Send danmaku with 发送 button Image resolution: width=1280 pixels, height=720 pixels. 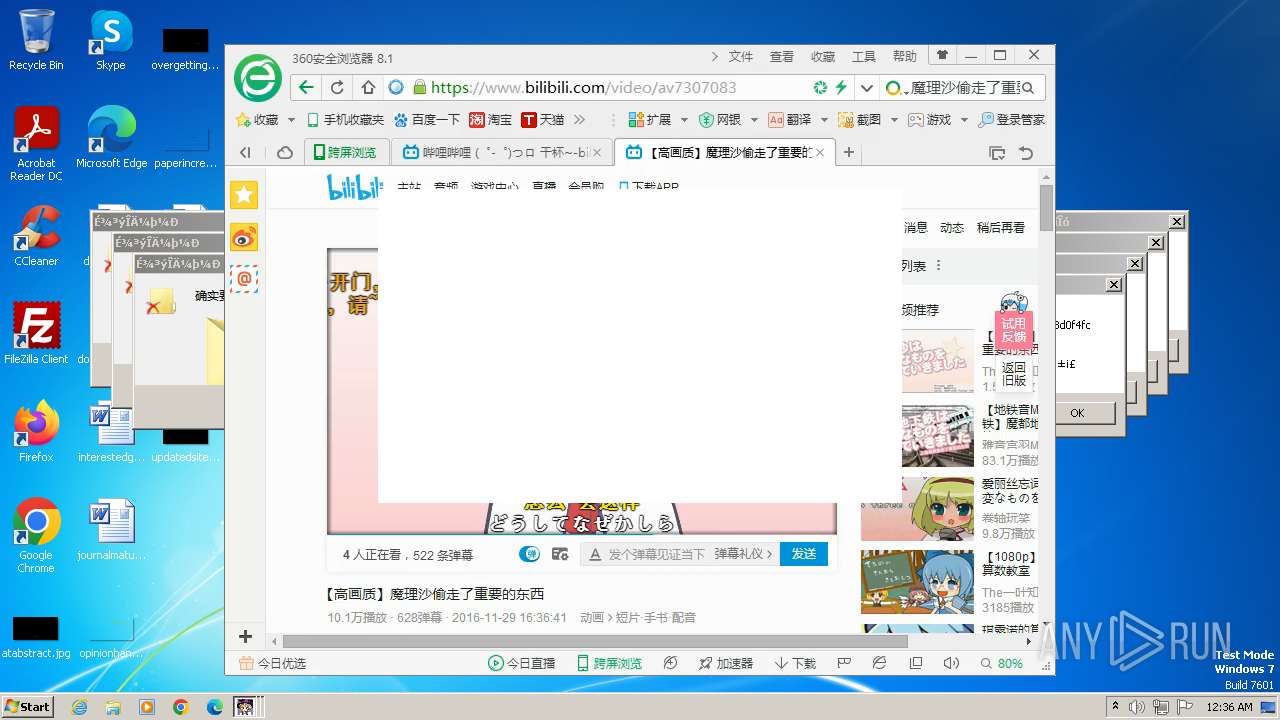[804, 553]
